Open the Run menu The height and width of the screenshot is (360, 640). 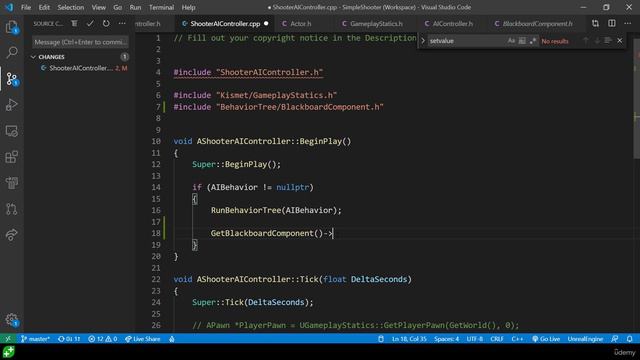(135, 7)
